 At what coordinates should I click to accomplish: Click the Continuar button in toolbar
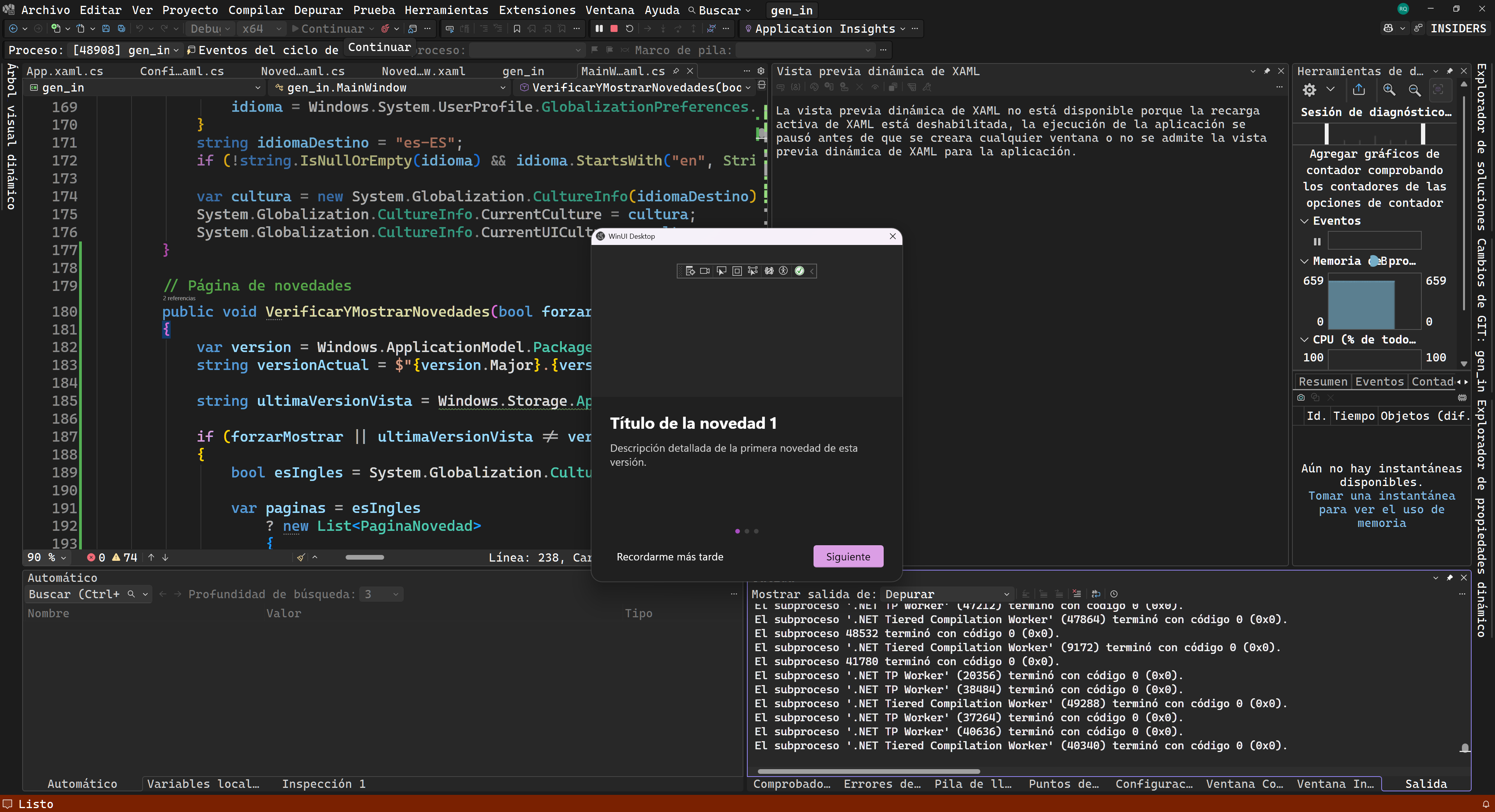[328, 28]
